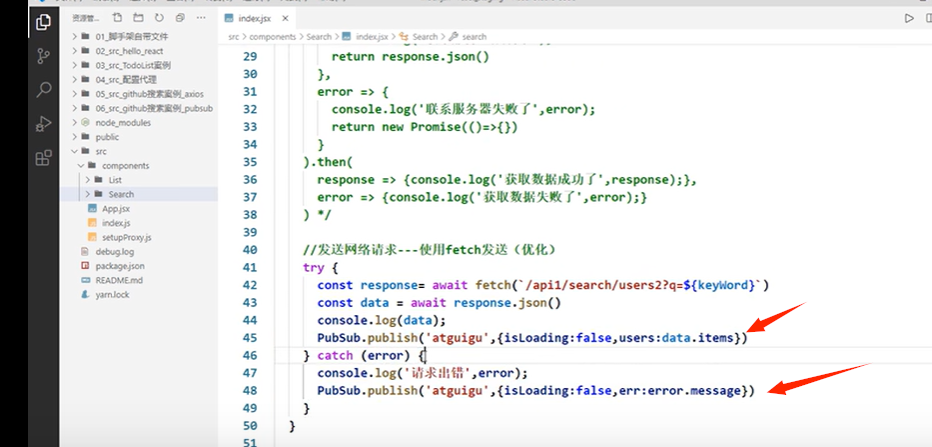Click the App.jsx file icon
The height and width of the screenshot is (447, 932).
tap(92, 209)
